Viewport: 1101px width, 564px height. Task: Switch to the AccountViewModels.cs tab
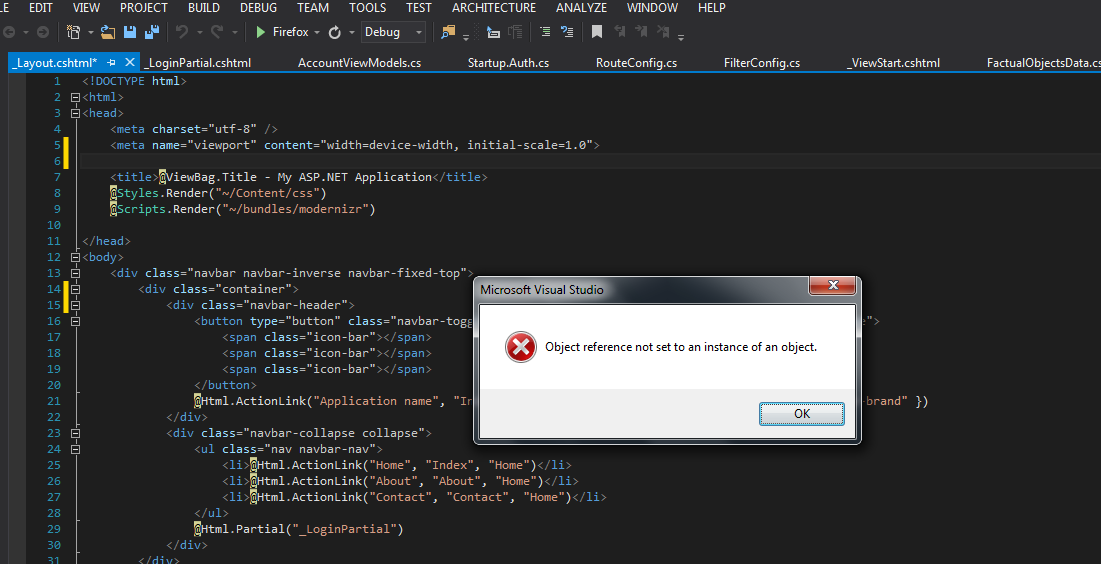tap(360, 63)
